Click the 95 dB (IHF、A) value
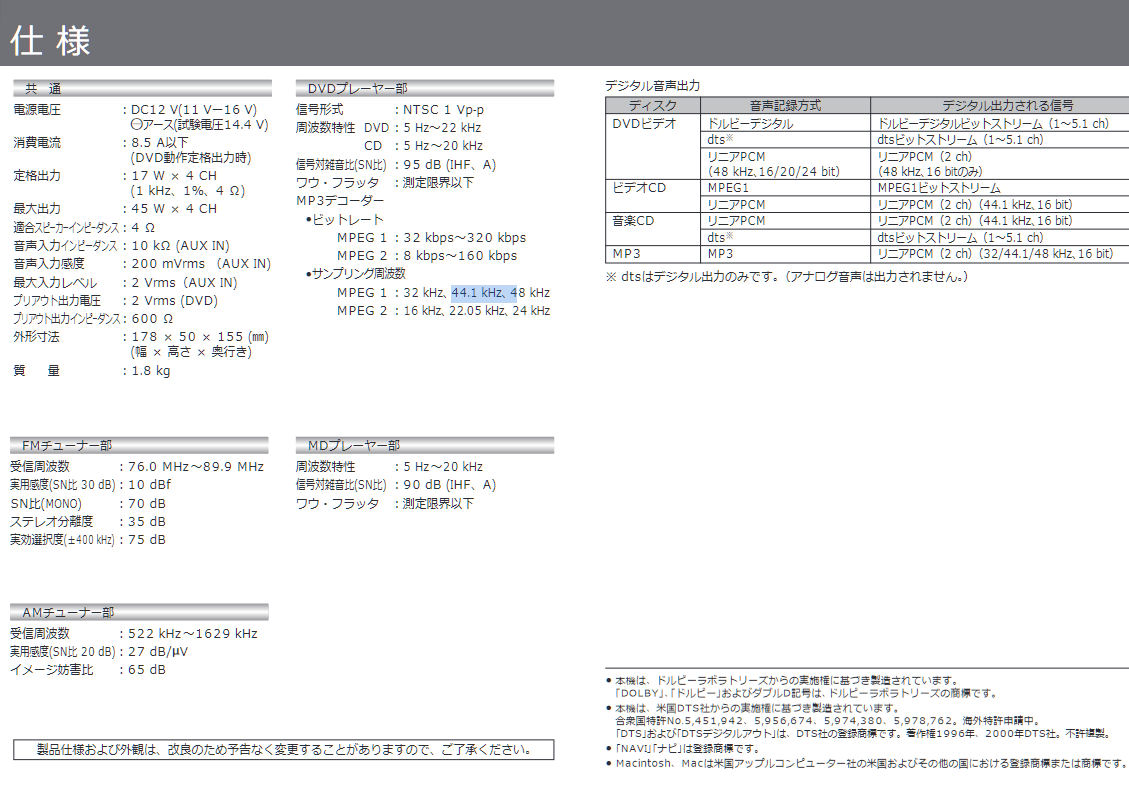The height and width of the screenshot is (810, 1129). (449, 164)
